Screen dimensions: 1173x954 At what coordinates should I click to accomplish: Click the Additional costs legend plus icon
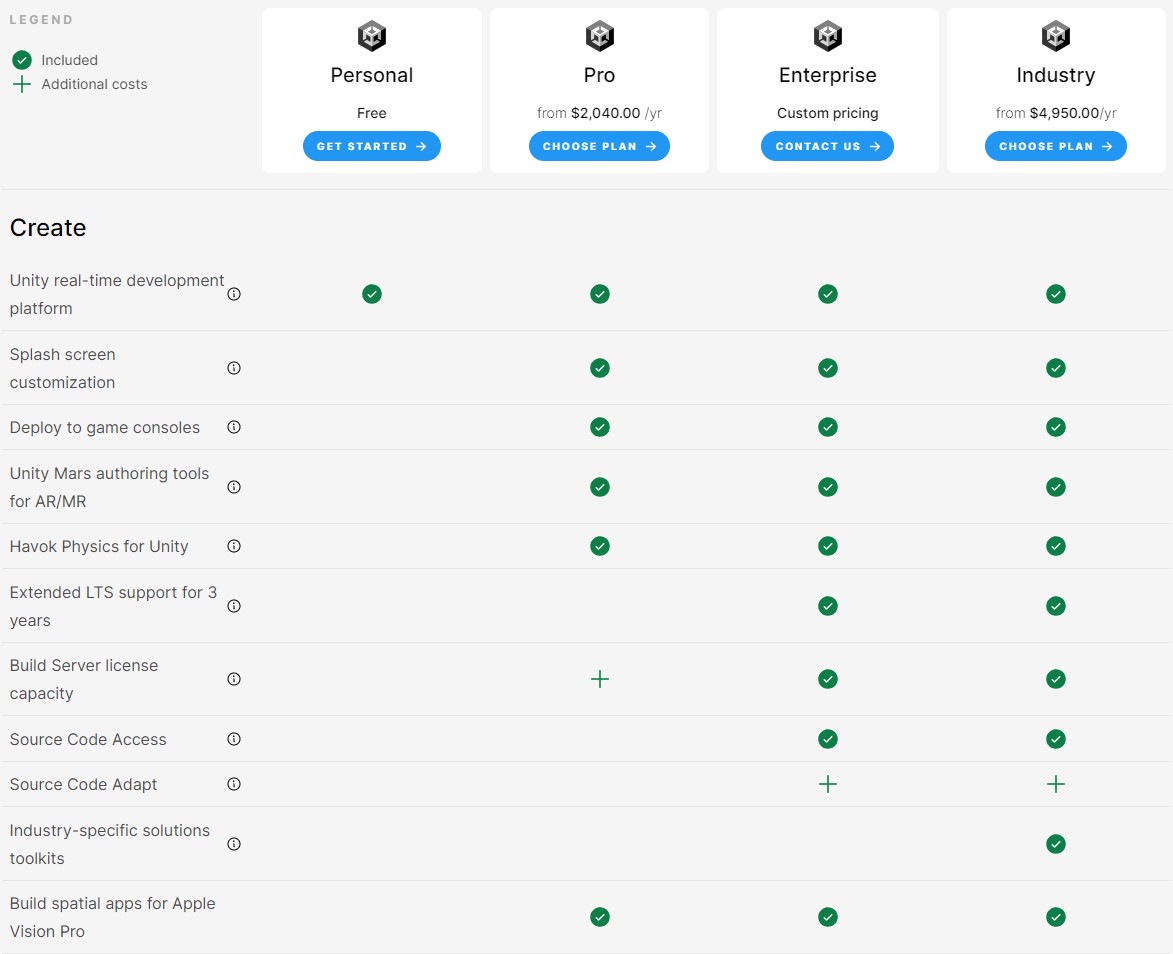pyautogui.click(x=22, y=84)
